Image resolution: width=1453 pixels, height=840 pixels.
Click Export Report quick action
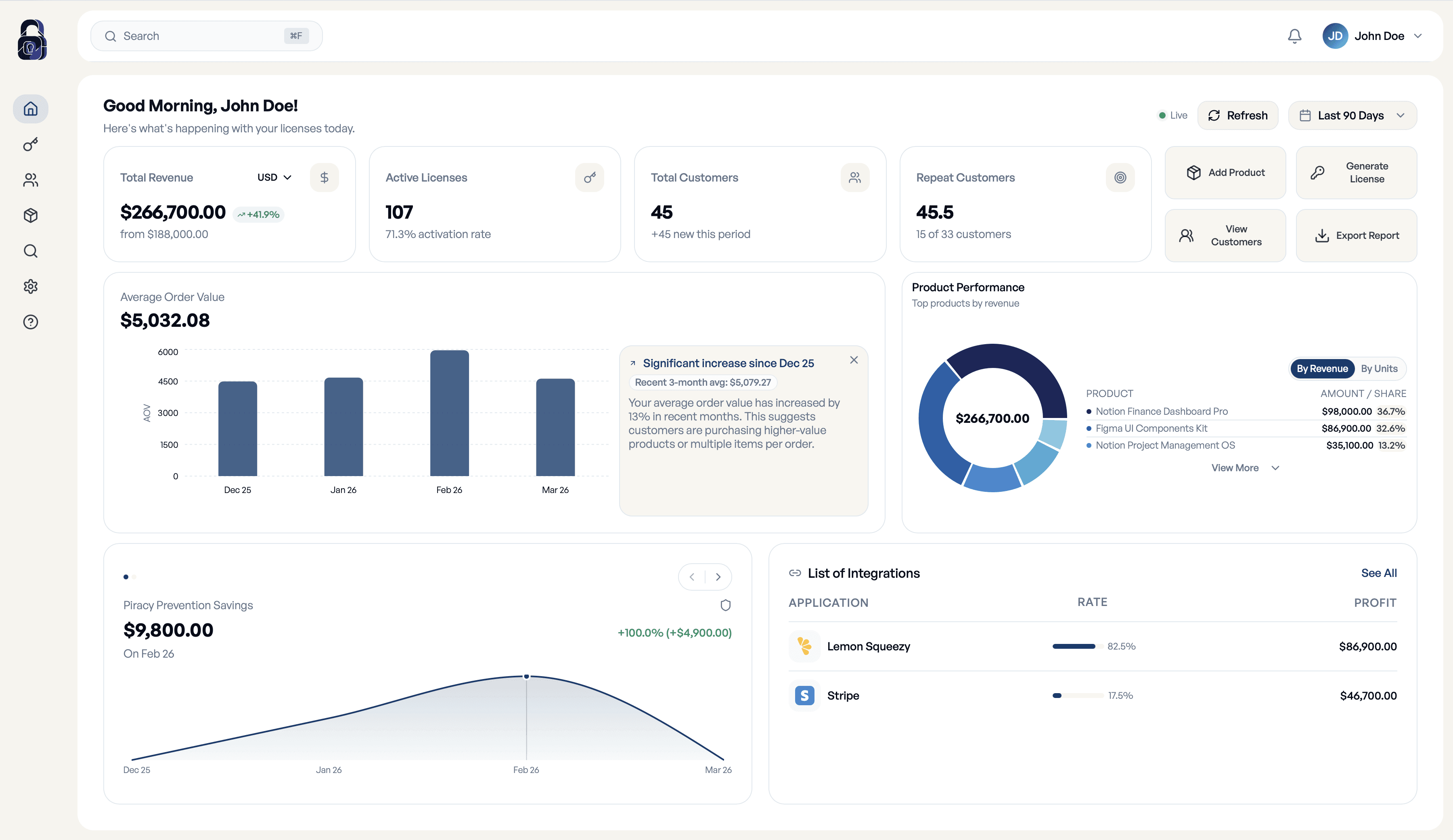[1356, 235]
